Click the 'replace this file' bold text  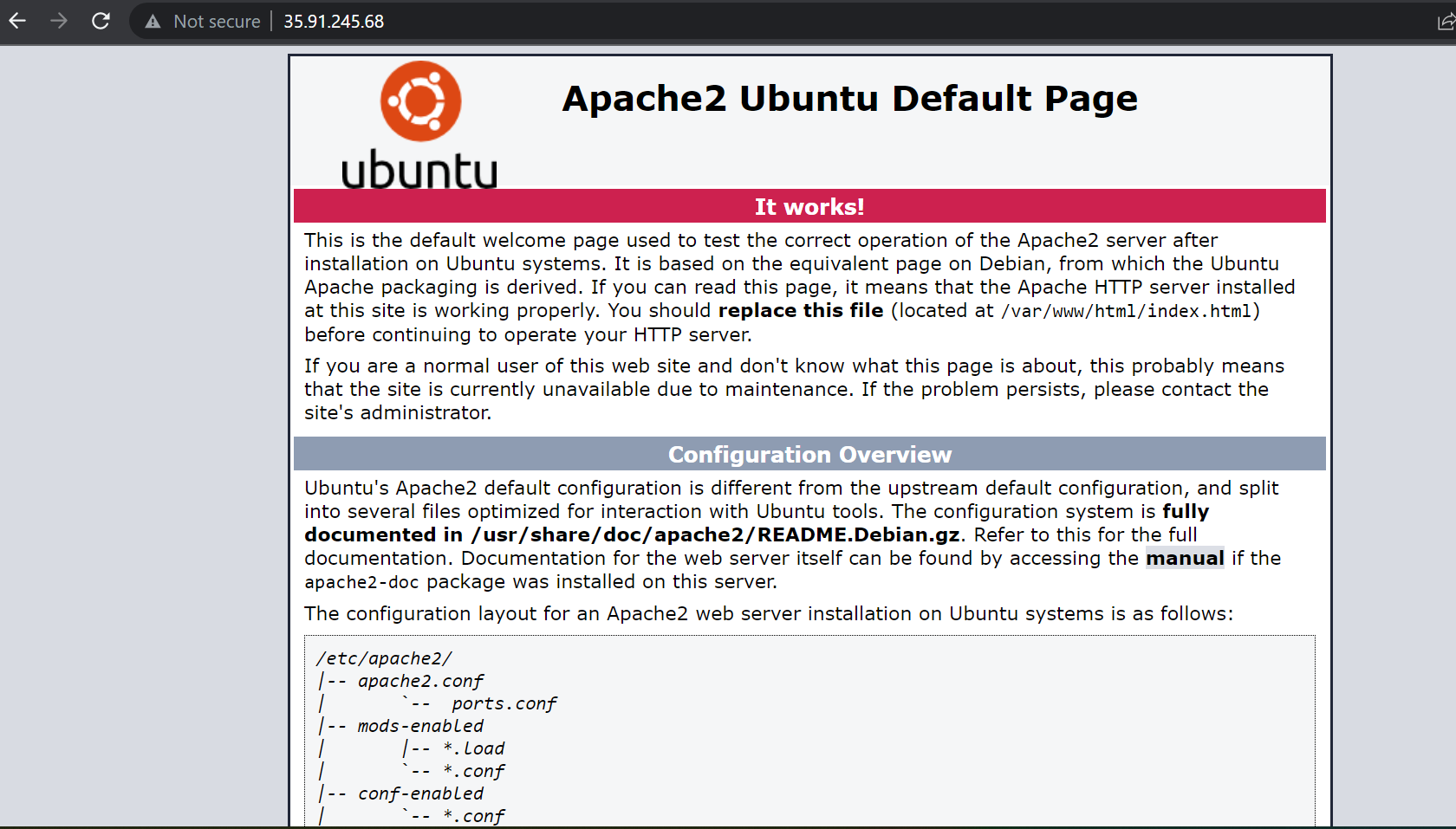pos(799,310)
